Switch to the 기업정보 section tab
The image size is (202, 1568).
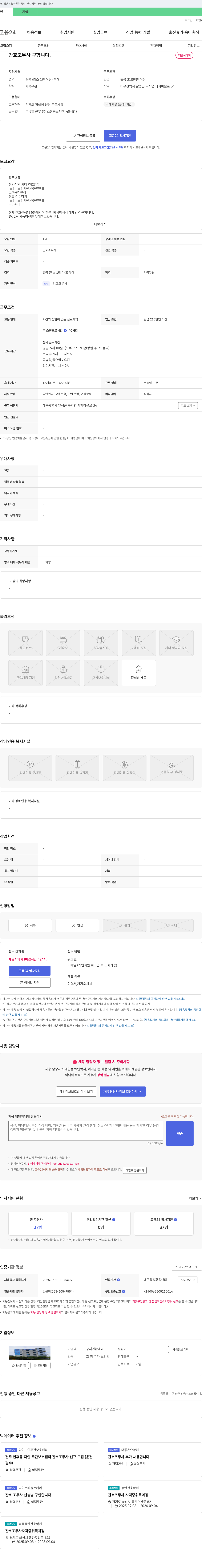click(194, 46)
